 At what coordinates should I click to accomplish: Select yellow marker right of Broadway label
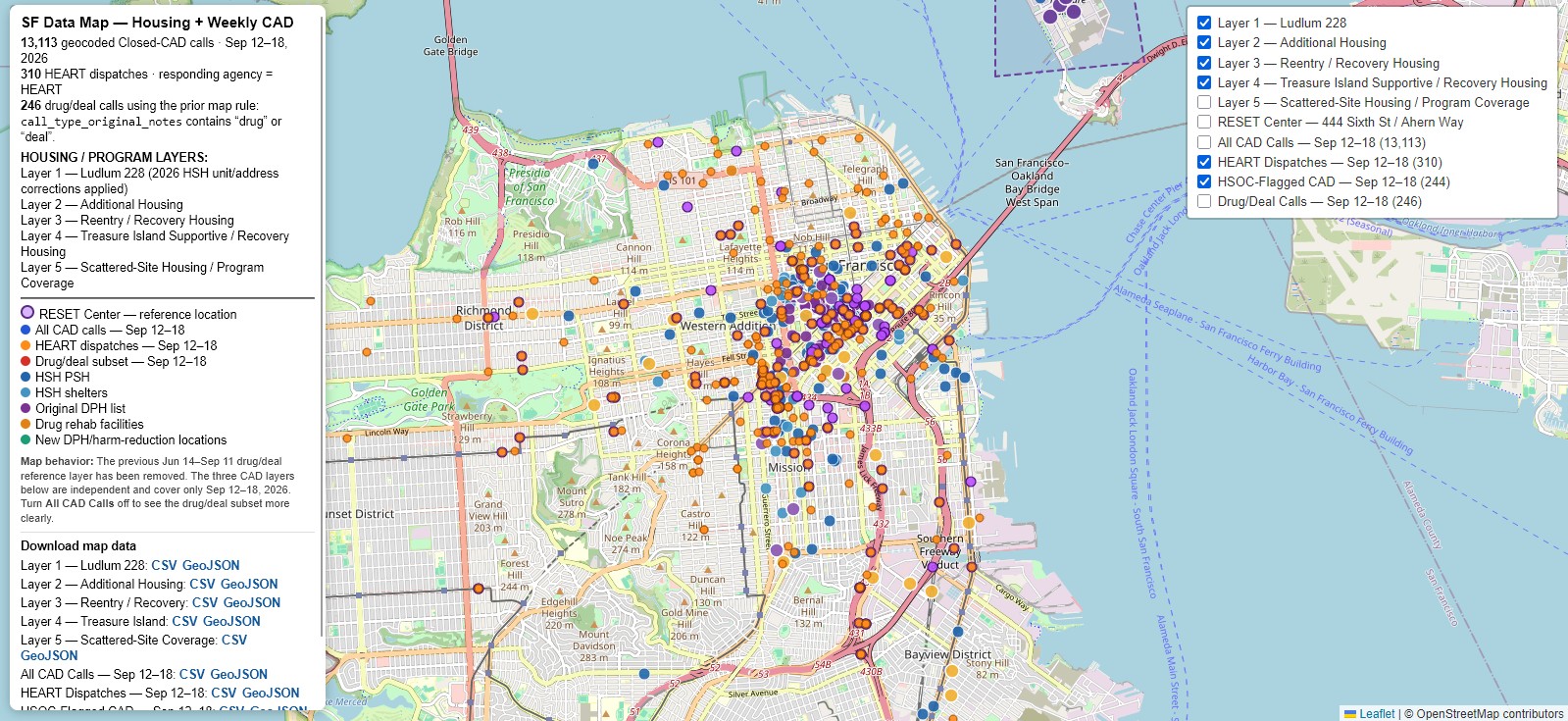tap(850, 212)
